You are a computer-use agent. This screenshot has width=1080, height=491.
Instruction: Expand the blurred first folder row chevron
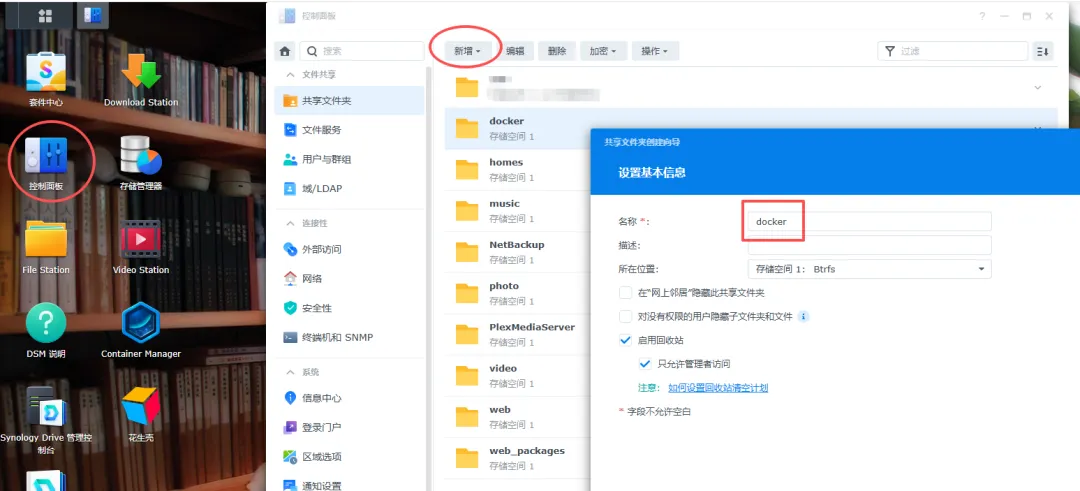[x=1037, y=87]
